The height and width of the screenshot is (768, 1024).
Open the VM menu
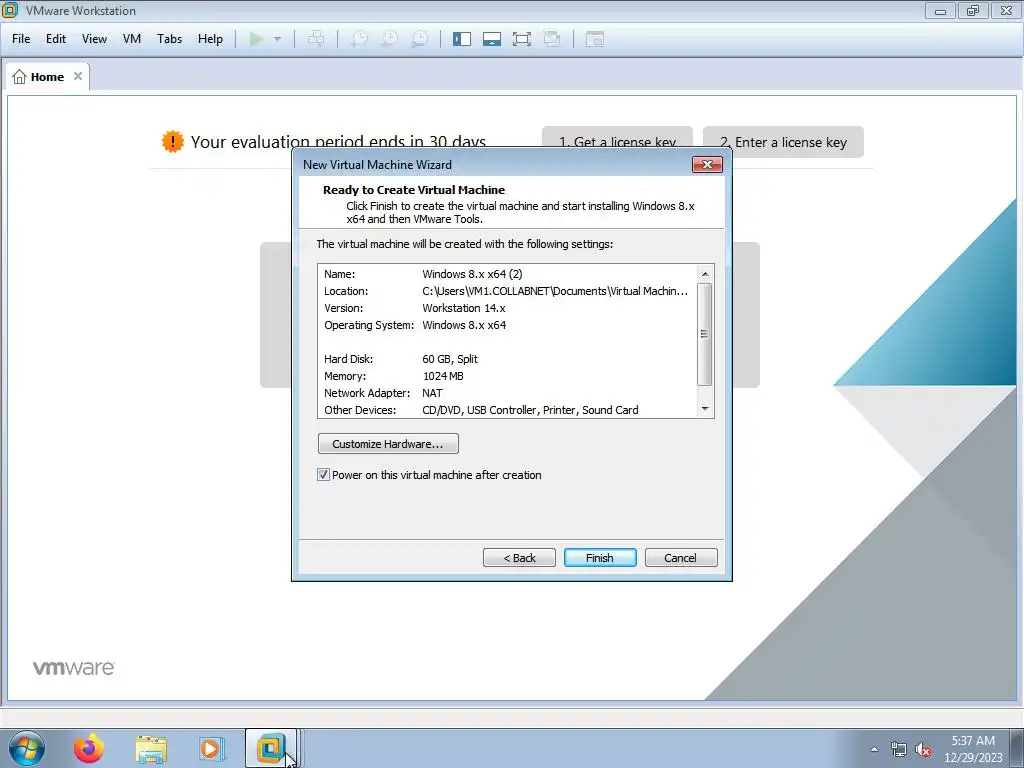[132, 39]
